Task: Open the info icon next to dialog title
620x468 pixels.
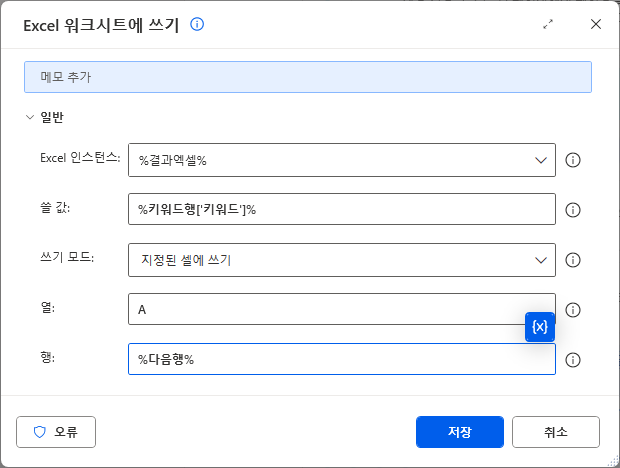Action: coord(197,25)
